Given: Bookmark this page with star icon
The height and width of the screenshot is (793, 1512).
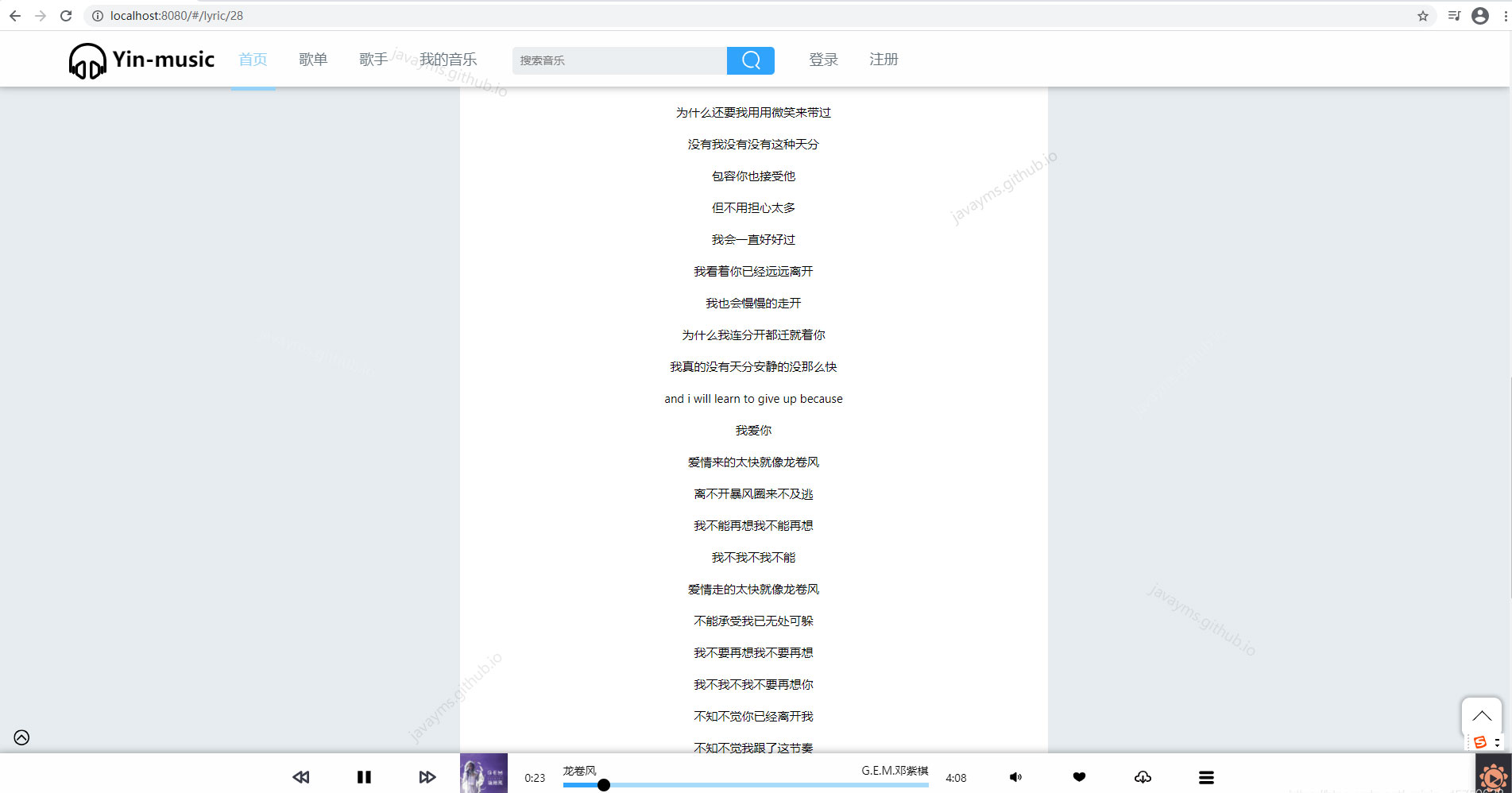Looking at the screenshot, I should pyautogui.click(x=1423, y=15).
